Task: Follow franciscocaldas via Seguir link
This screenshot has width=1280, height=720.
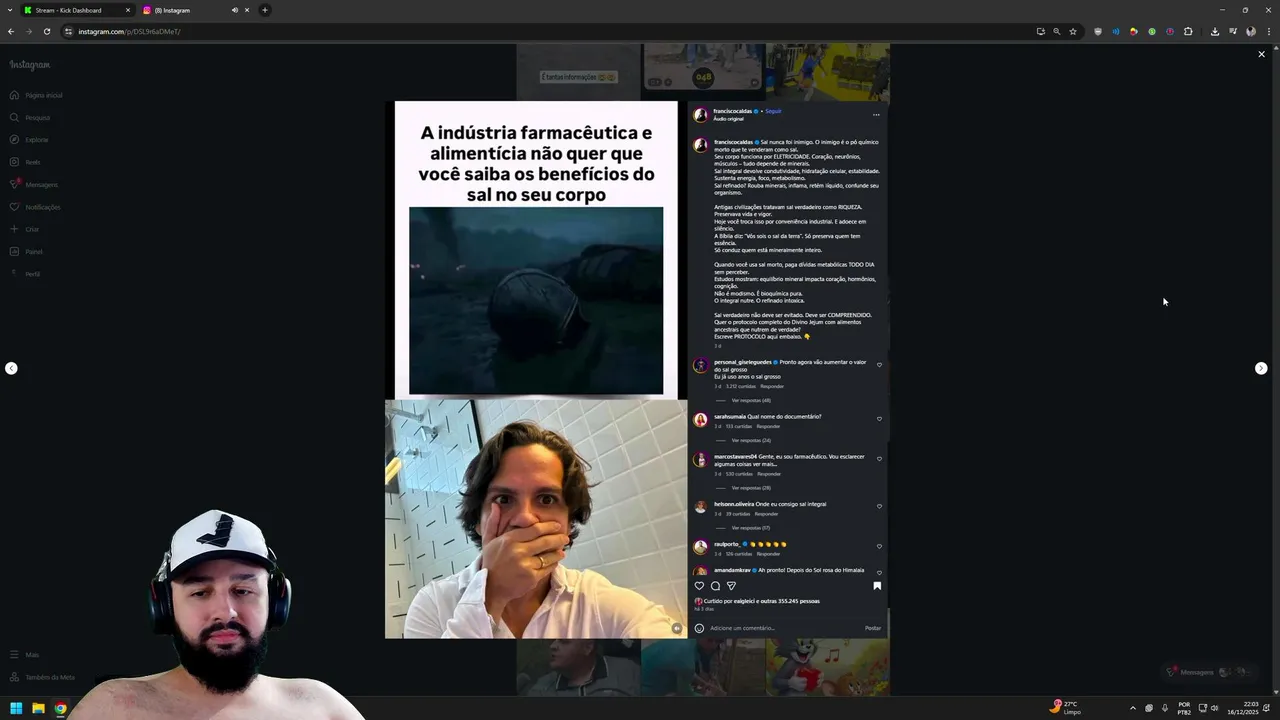Action: pyautogui.click(x=773, y=111)
